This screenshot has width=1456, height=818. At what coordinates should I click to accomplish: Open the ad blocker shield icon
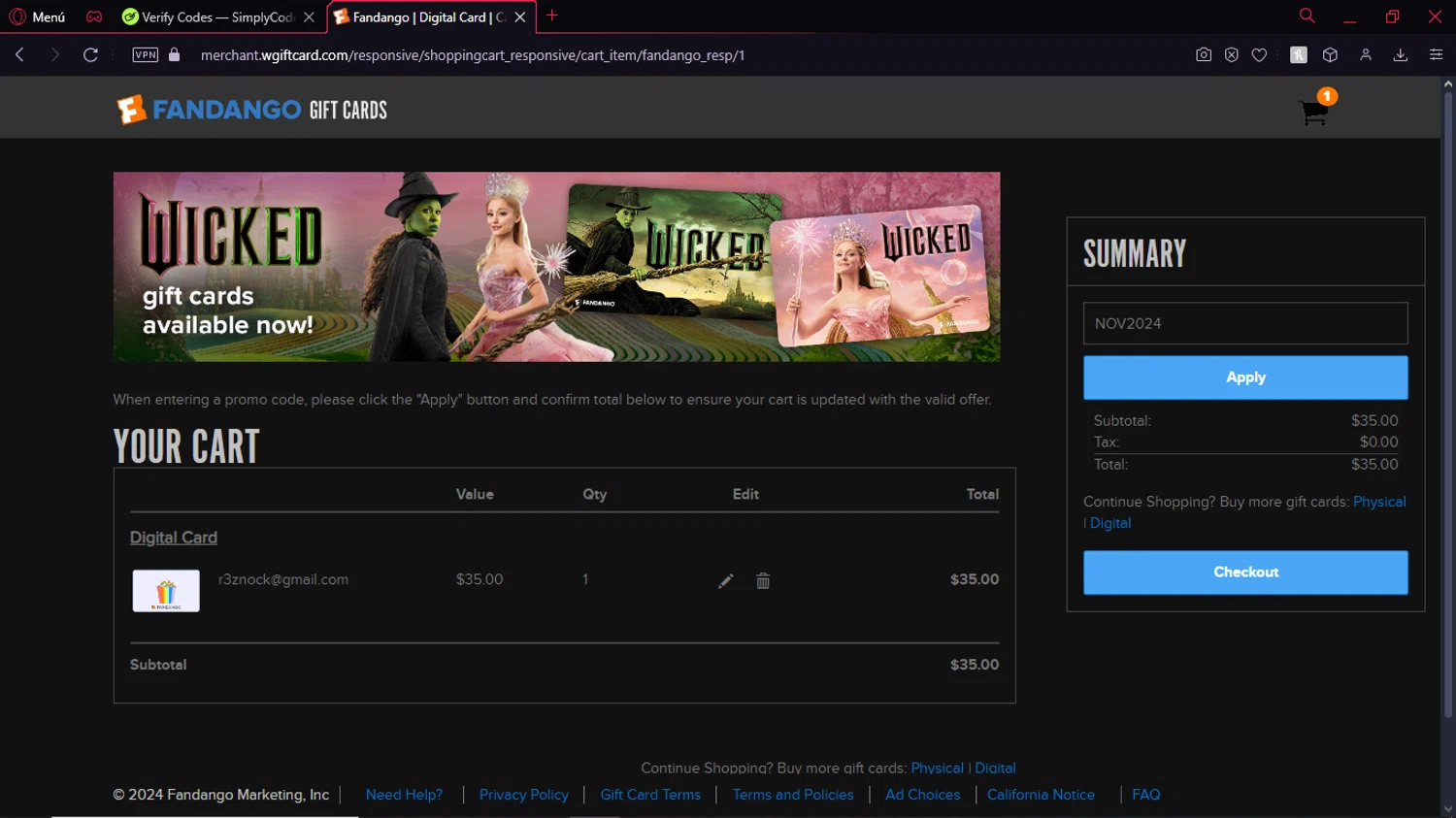point(1232,55)
